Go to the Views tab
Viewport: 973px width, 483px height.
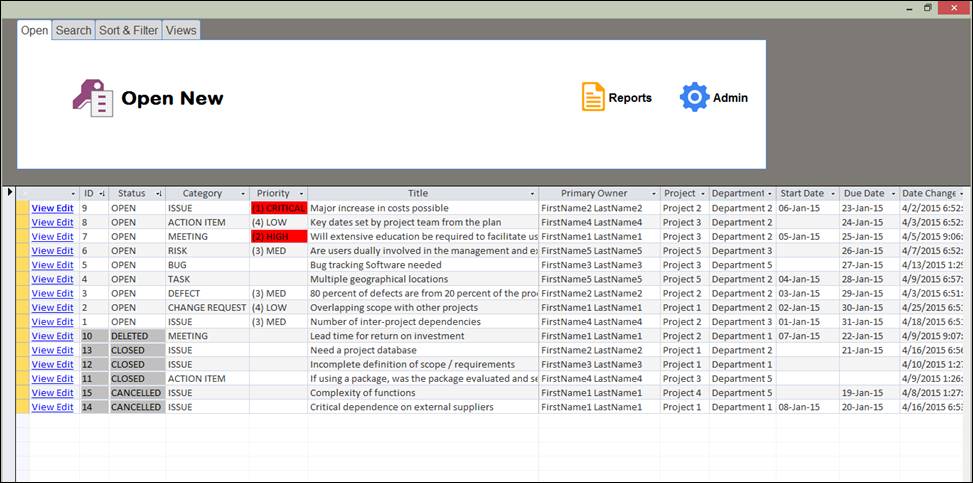181,30
